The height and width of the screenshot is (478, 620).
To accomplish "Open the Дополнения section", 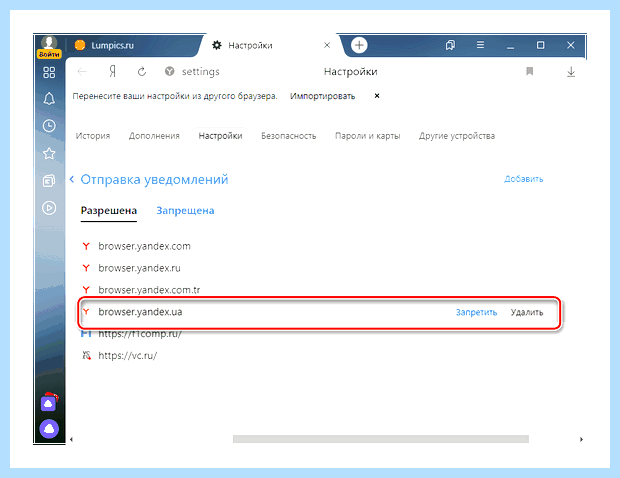I will (x=154, y=136).
